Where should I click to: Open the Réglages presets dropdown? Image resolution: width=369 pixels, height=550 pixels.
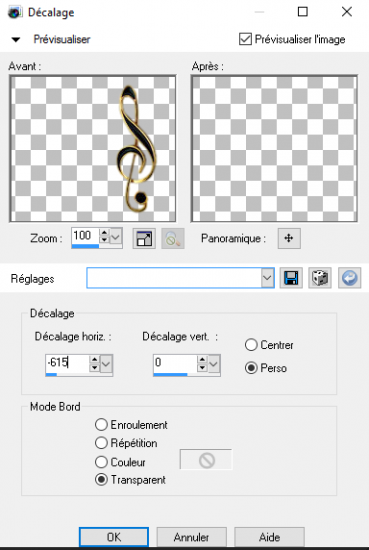(268, 278)
